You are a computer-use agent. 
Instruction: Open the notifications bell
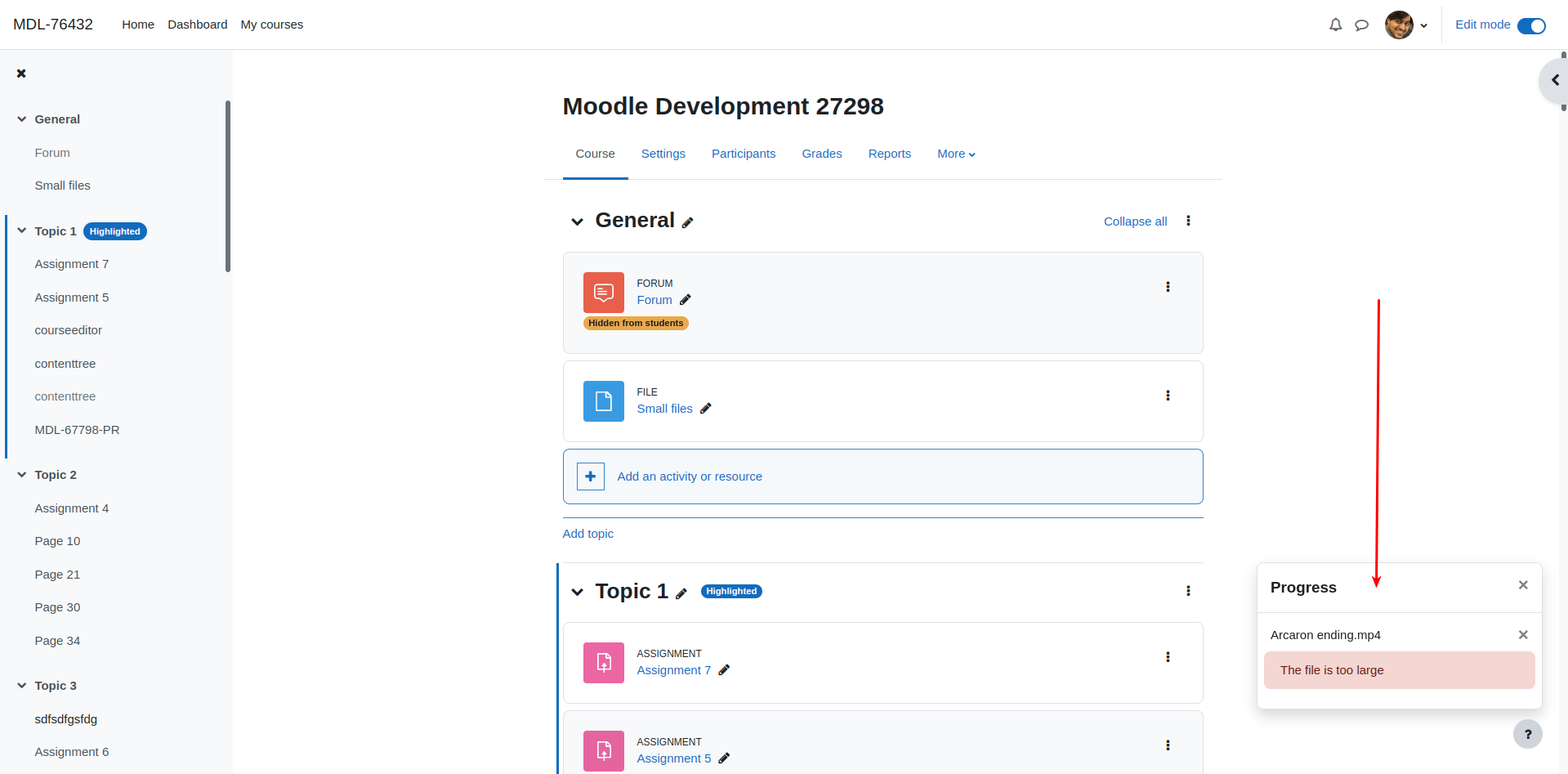[1335, 25]
